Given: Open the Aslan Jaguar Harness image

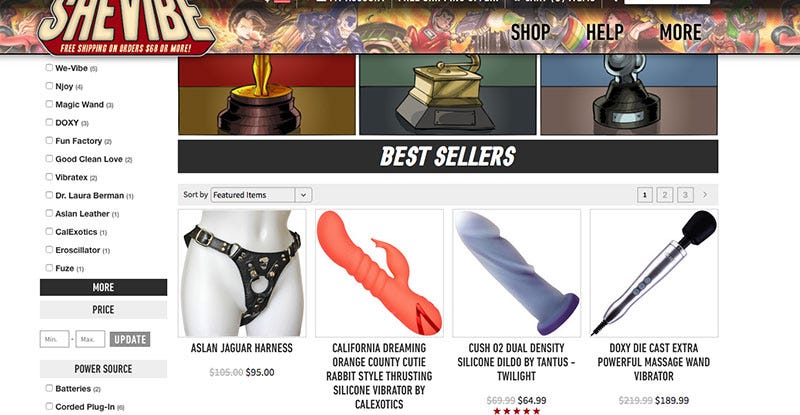Looking at the screenshot, I should pyautogui.click(x=242, y=273).
